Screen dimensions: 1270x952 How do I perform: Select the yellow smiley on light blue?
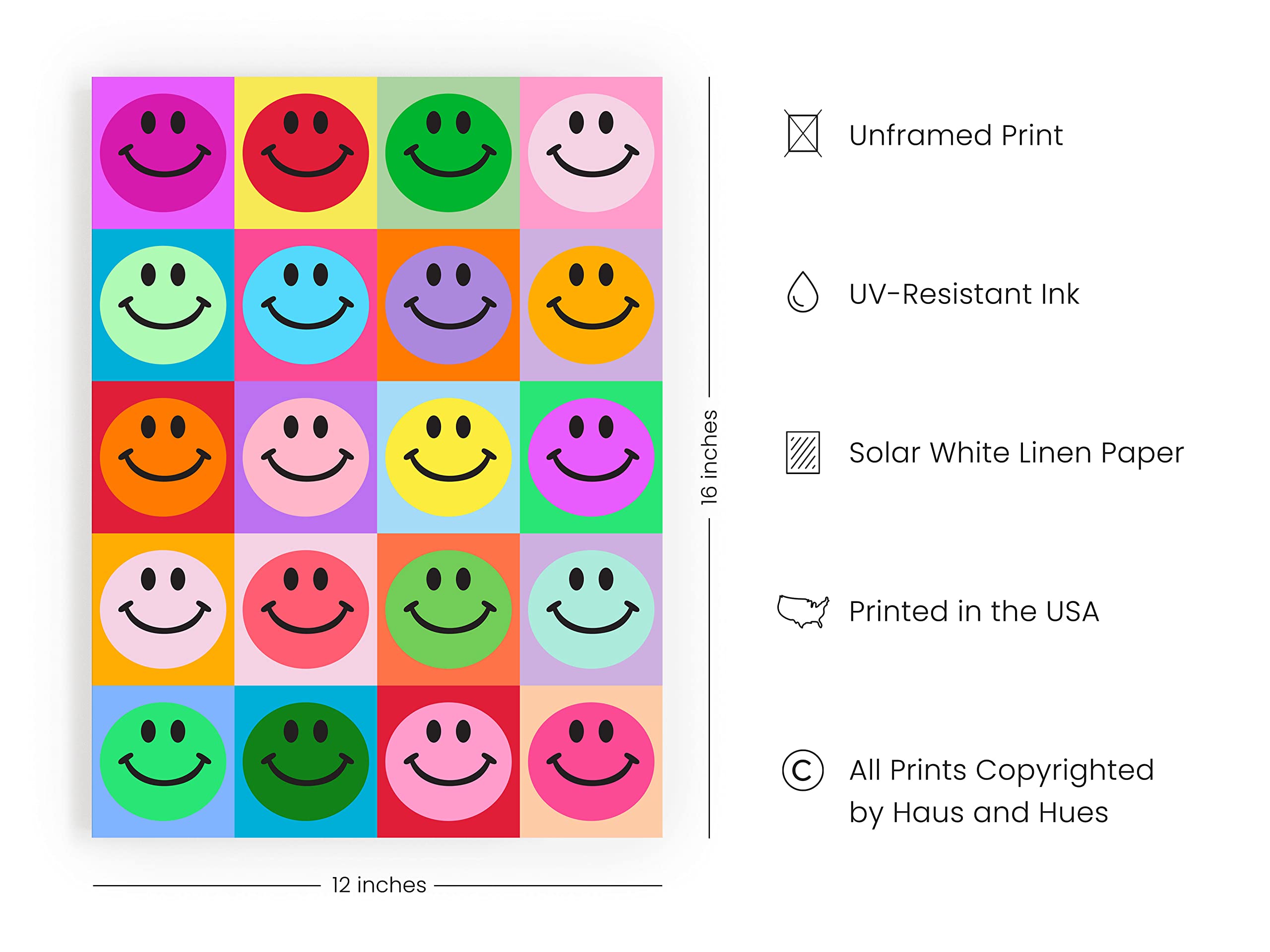coord(448,457)
